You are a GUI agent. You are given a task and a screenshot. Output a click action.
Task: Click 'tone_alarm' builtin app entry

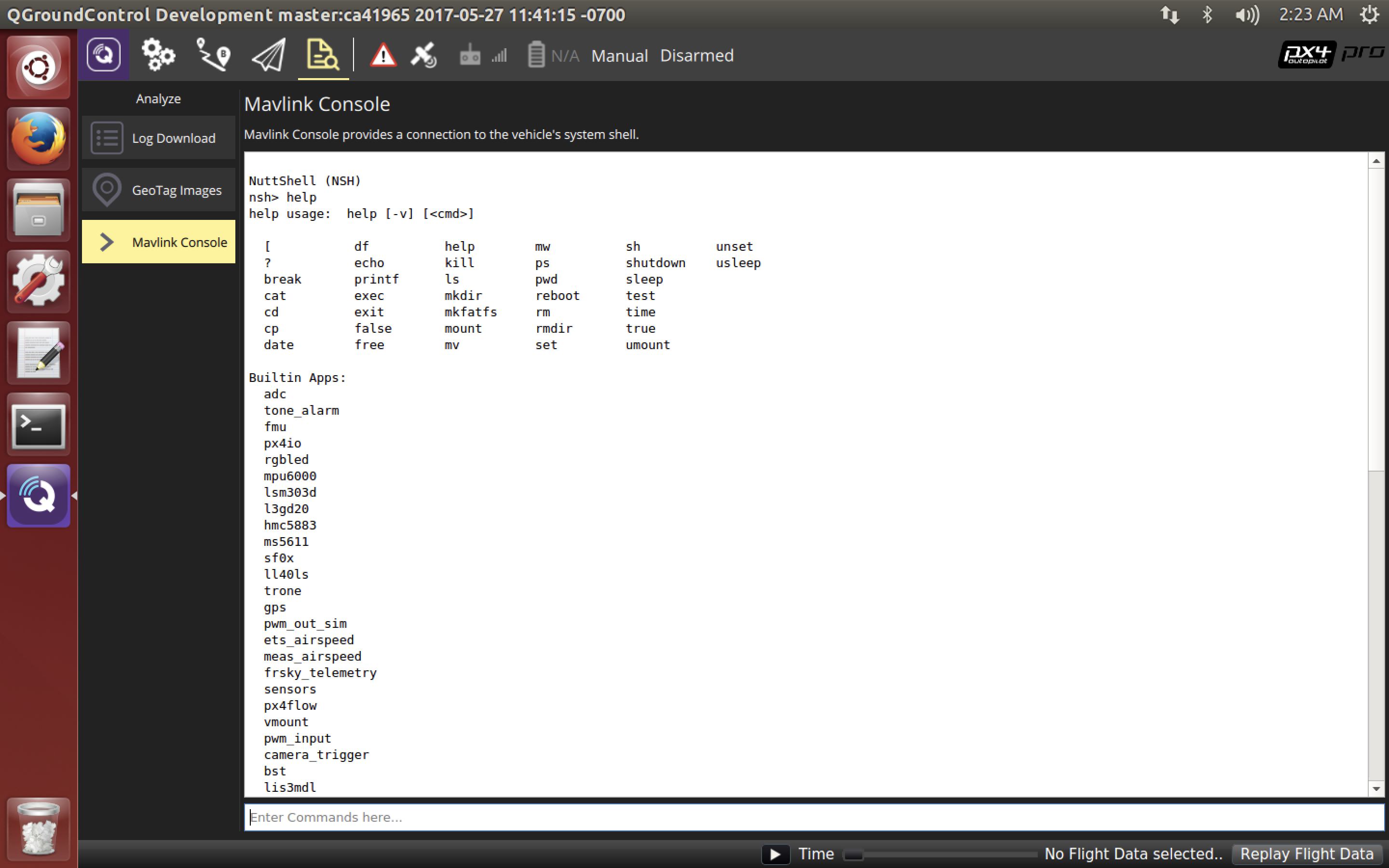coord(301,410)
